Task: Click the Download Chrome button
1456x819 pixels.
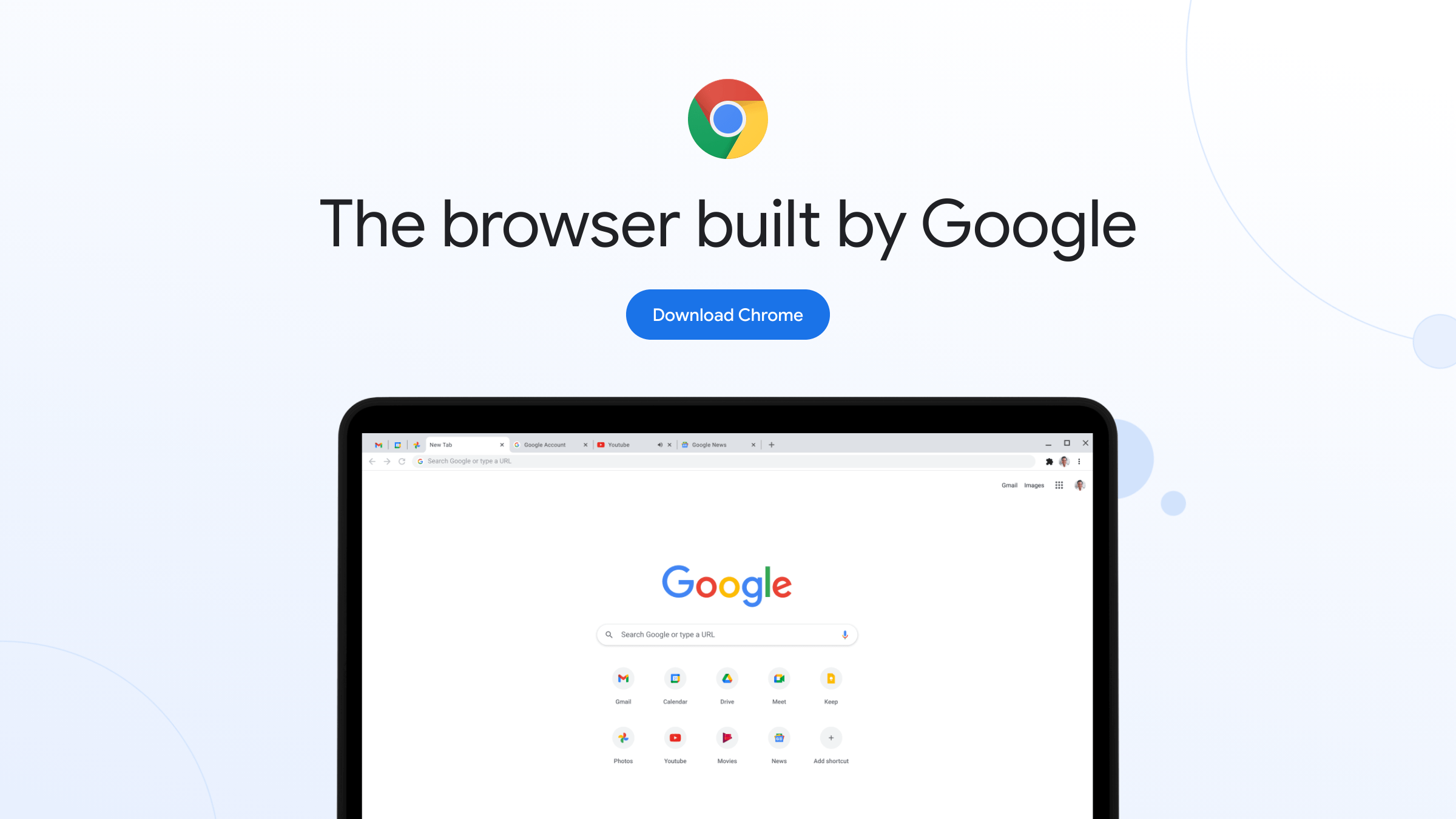Action: (727, 315)
